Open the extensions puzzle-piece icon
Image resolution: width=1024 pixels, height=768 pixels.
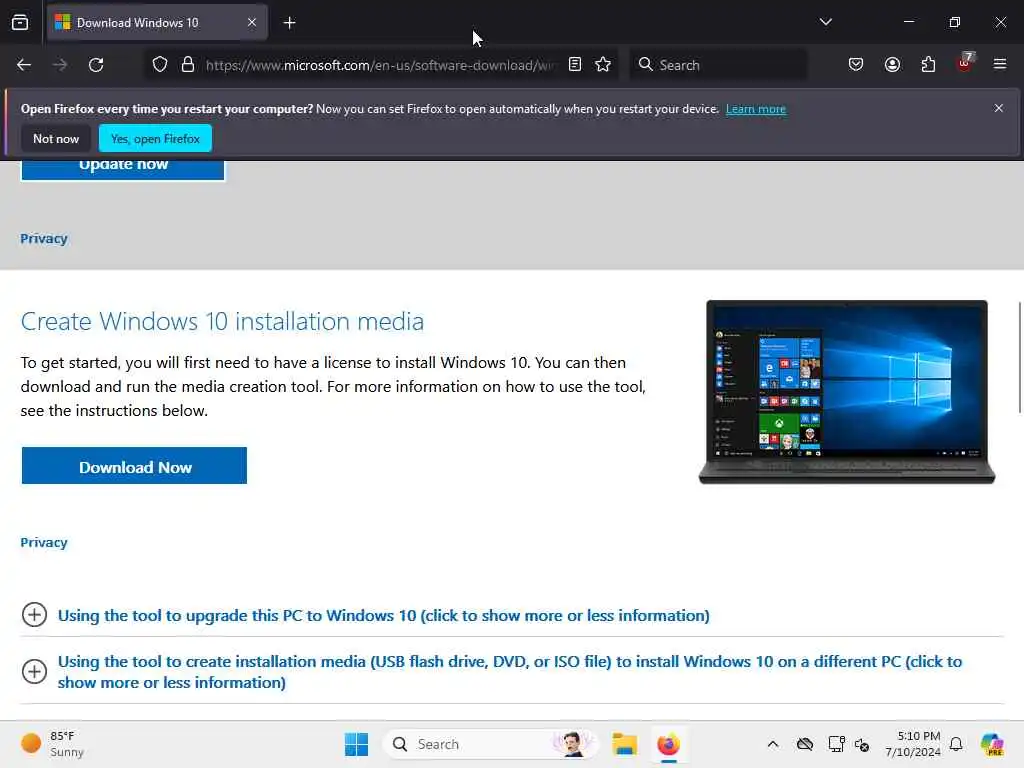(928, 65)
